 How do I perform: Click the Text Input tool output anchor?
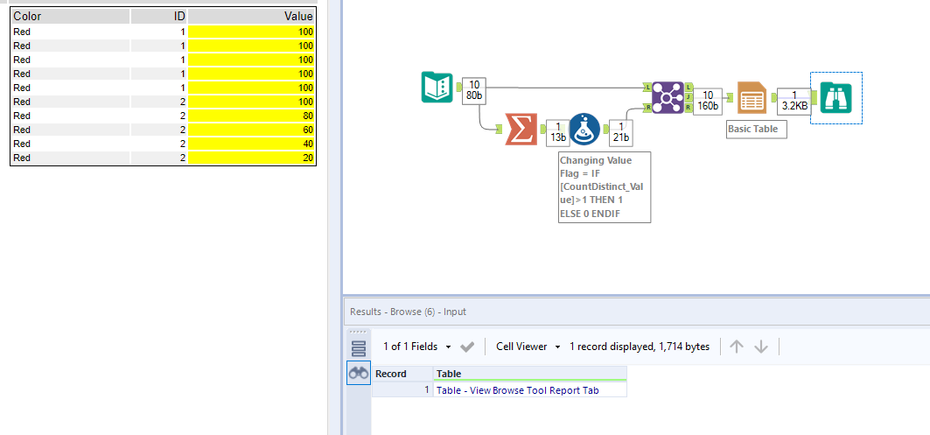tap(458, 87)
